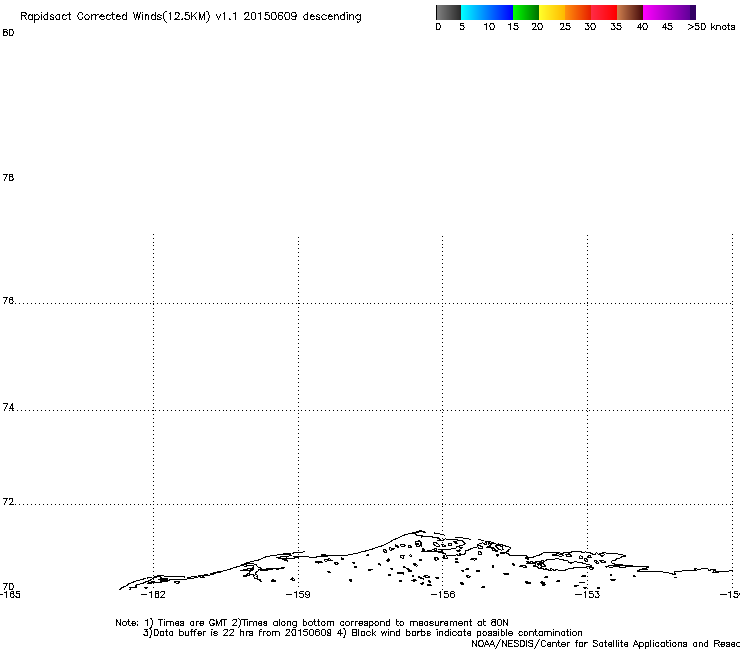Click the legend label 25

pos(565,27)
